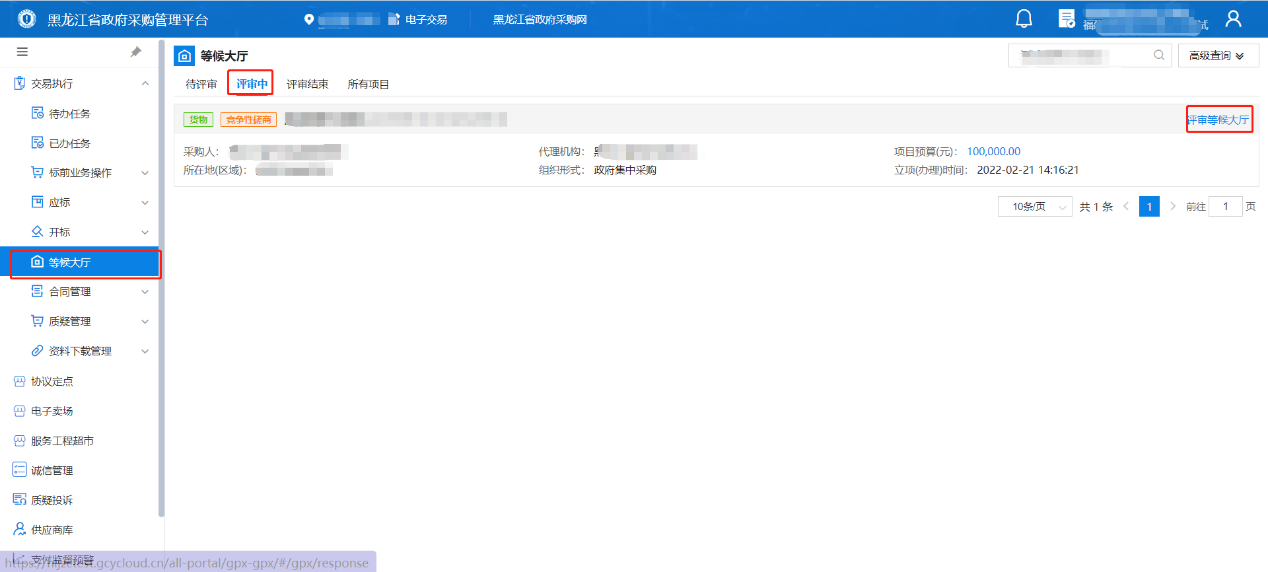Viewport: 1268px width, 572px height.
Task: Click the location pin icon in header
Action: (309, 20)
